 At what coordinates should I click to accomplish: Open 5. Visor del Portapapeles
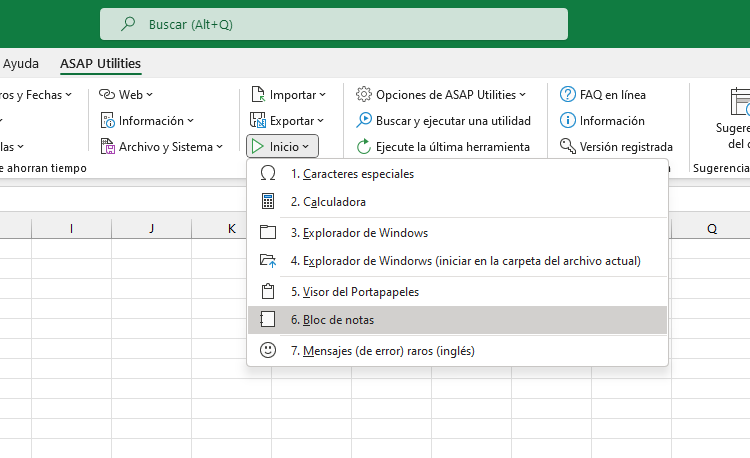tap(457, 292)
